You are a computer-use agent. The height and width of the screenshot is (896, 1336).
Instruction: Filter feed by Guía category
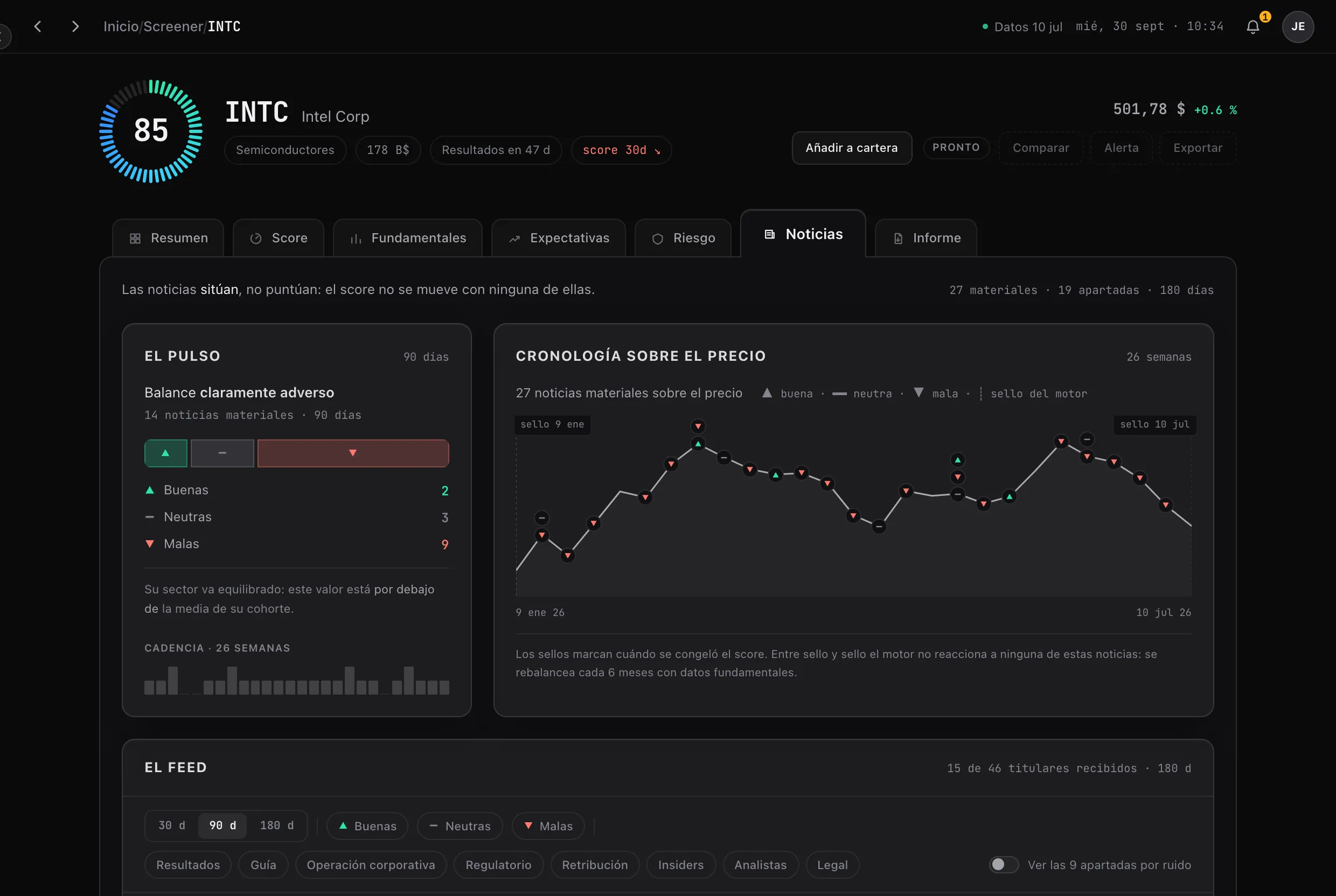pos(263,865)
